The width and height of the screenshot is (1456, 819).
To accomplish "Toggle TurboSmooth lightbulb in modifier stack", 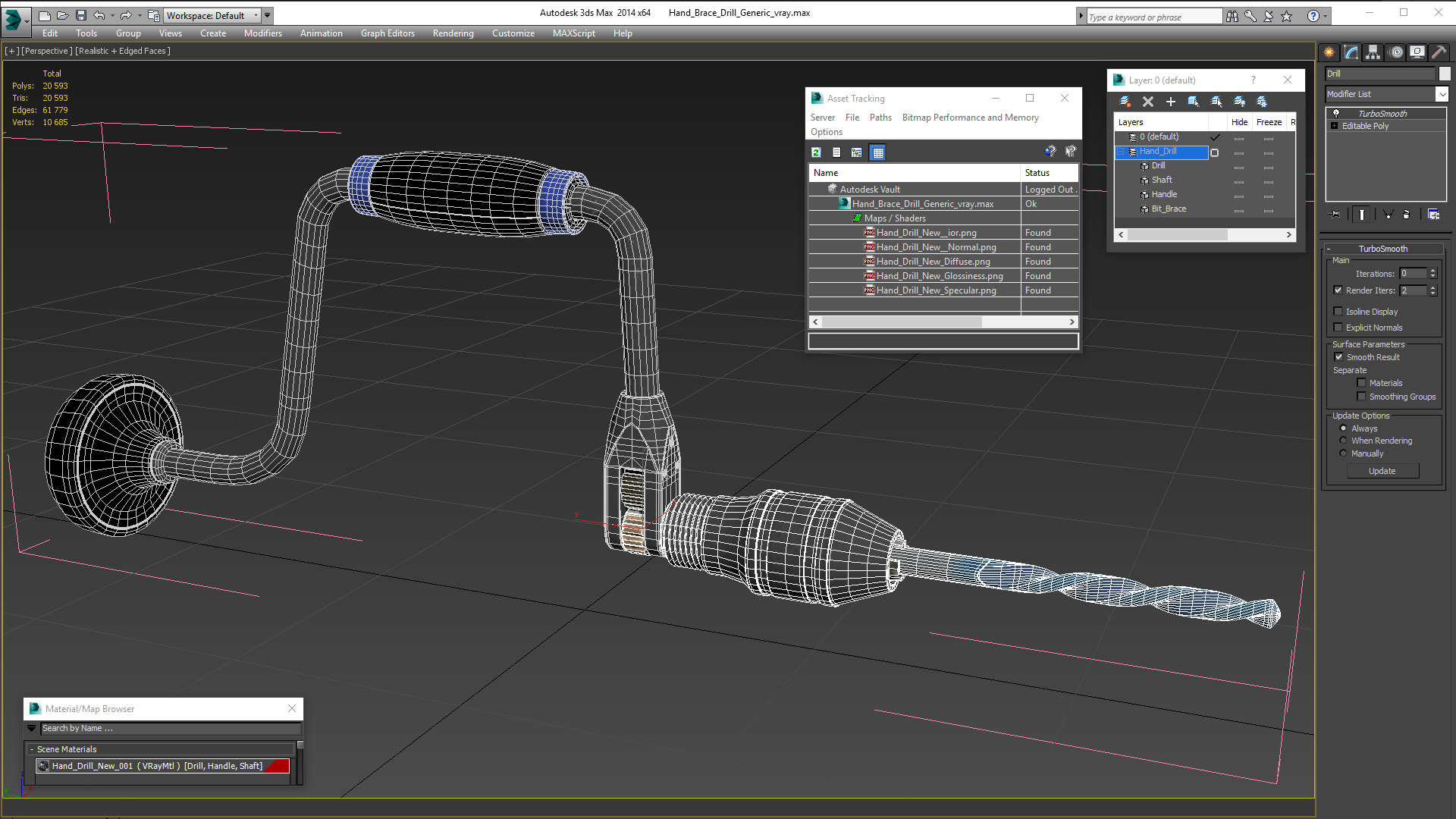I will [x=1336, y=113].
